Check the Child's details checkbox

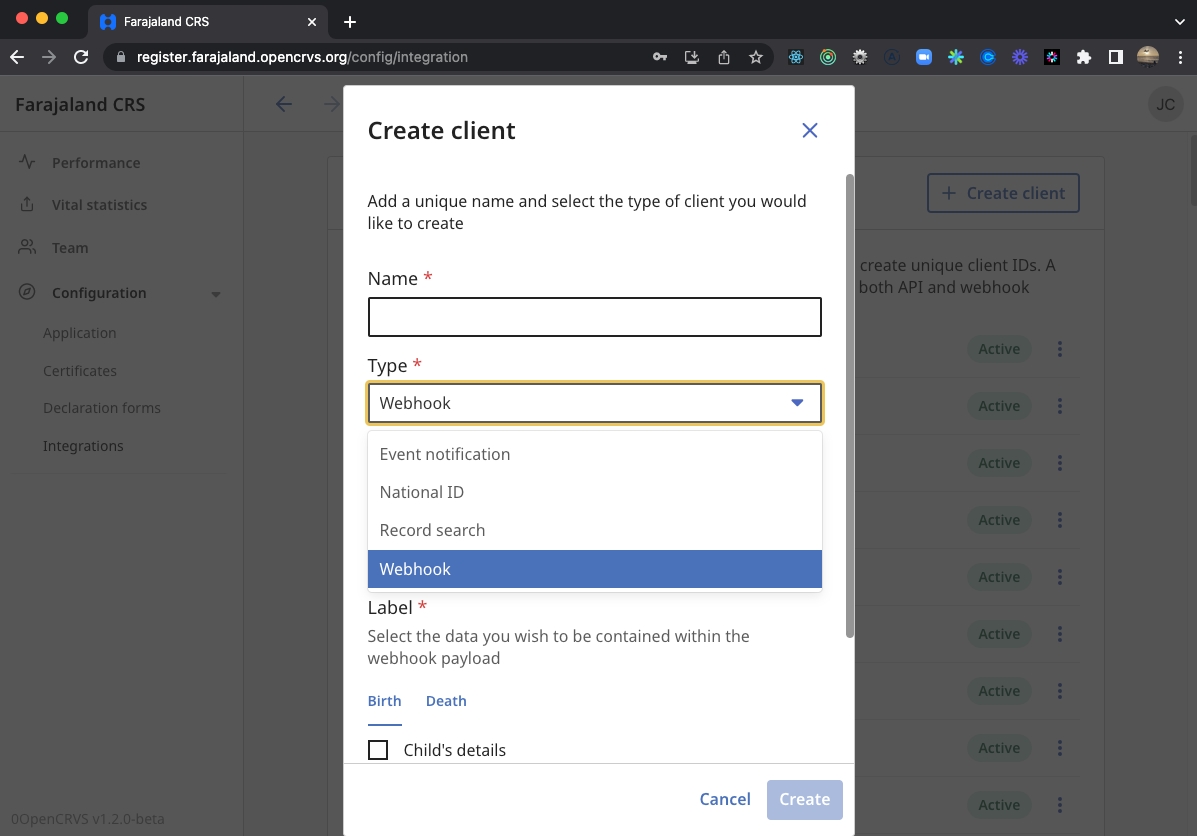pos(378,750)
